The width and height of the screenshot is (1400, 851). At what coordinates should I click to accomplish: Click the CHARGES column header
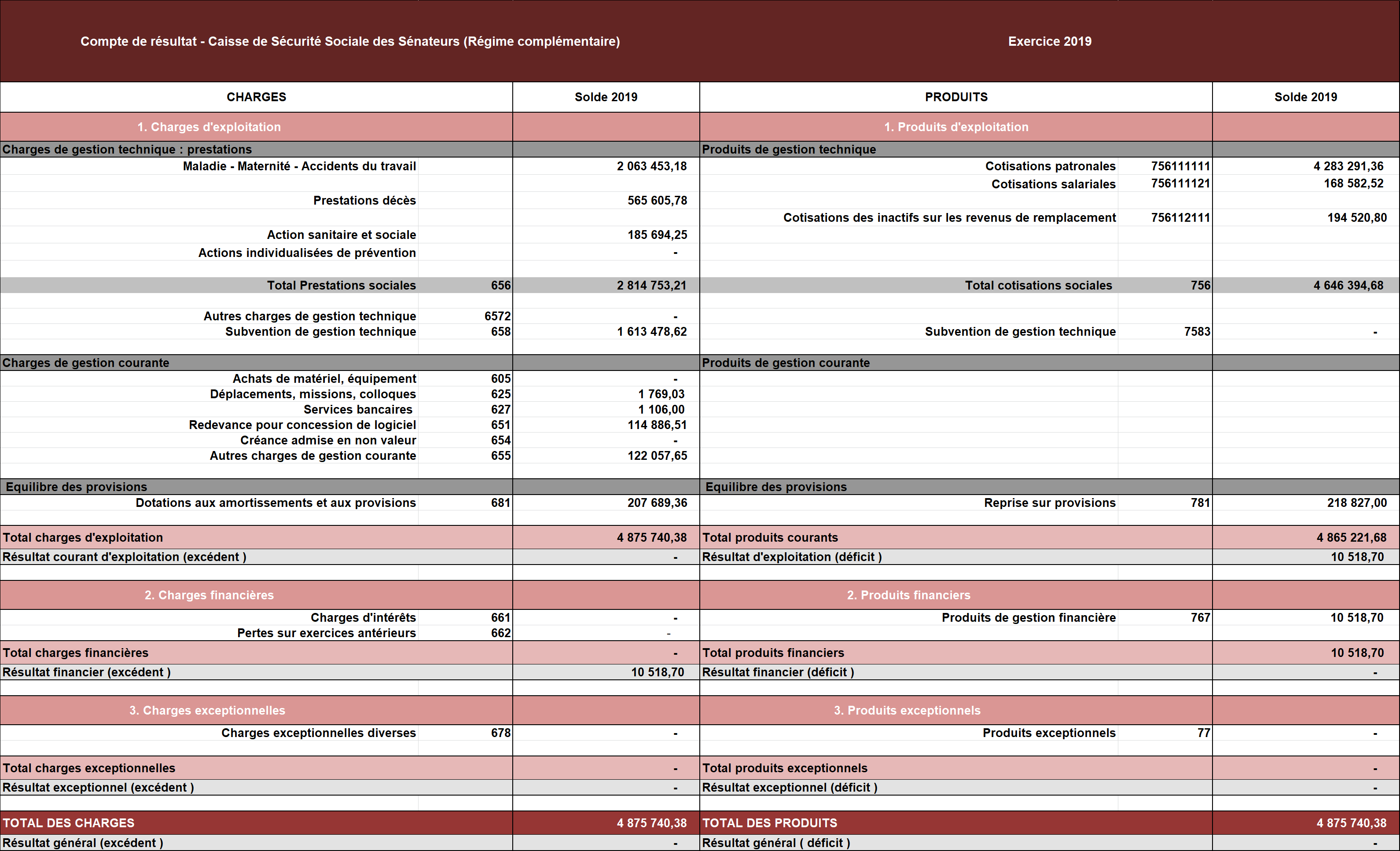pos(256,97)
